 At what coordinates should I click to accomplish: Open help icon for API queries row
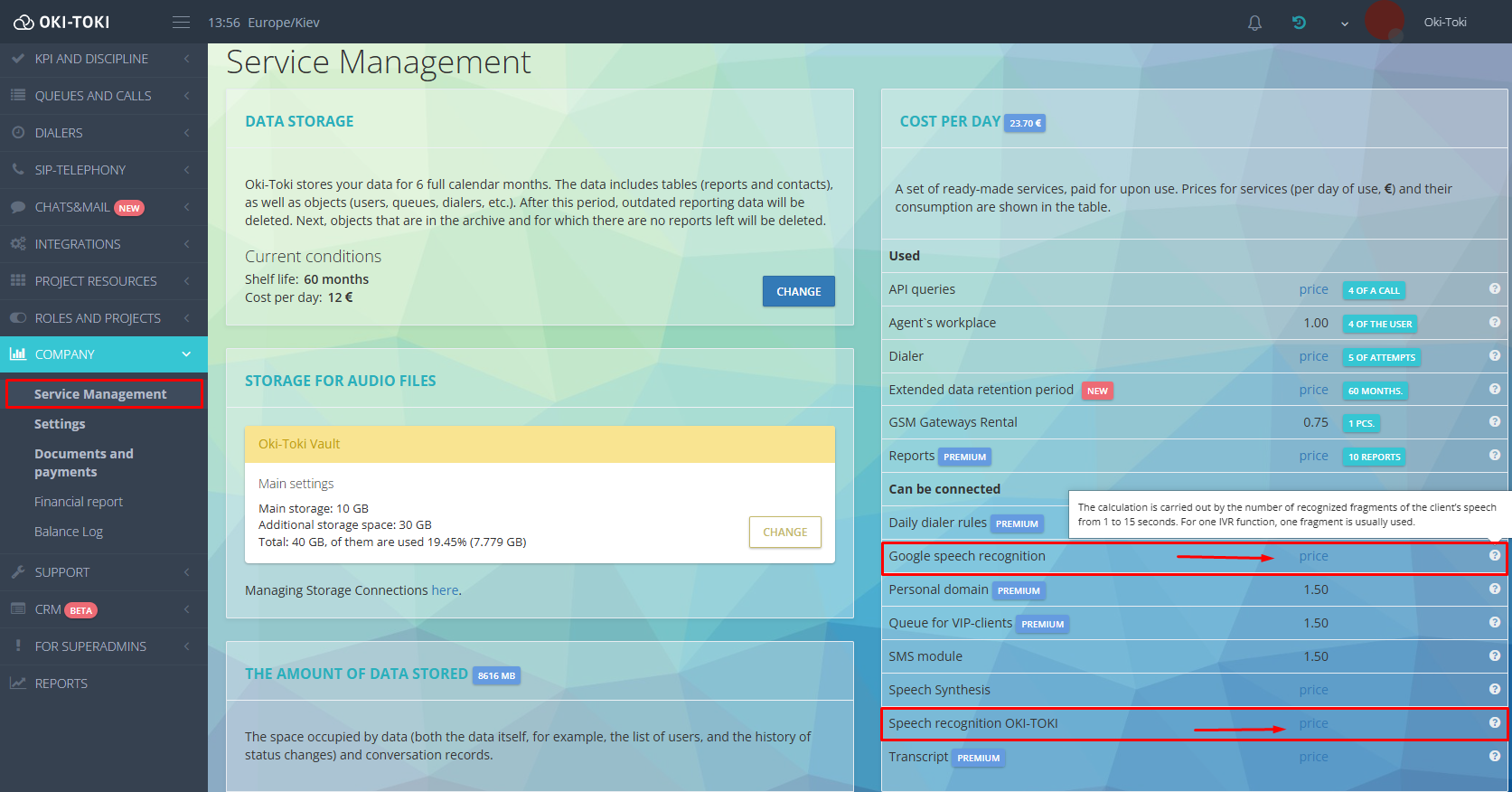coord(1495,288)
